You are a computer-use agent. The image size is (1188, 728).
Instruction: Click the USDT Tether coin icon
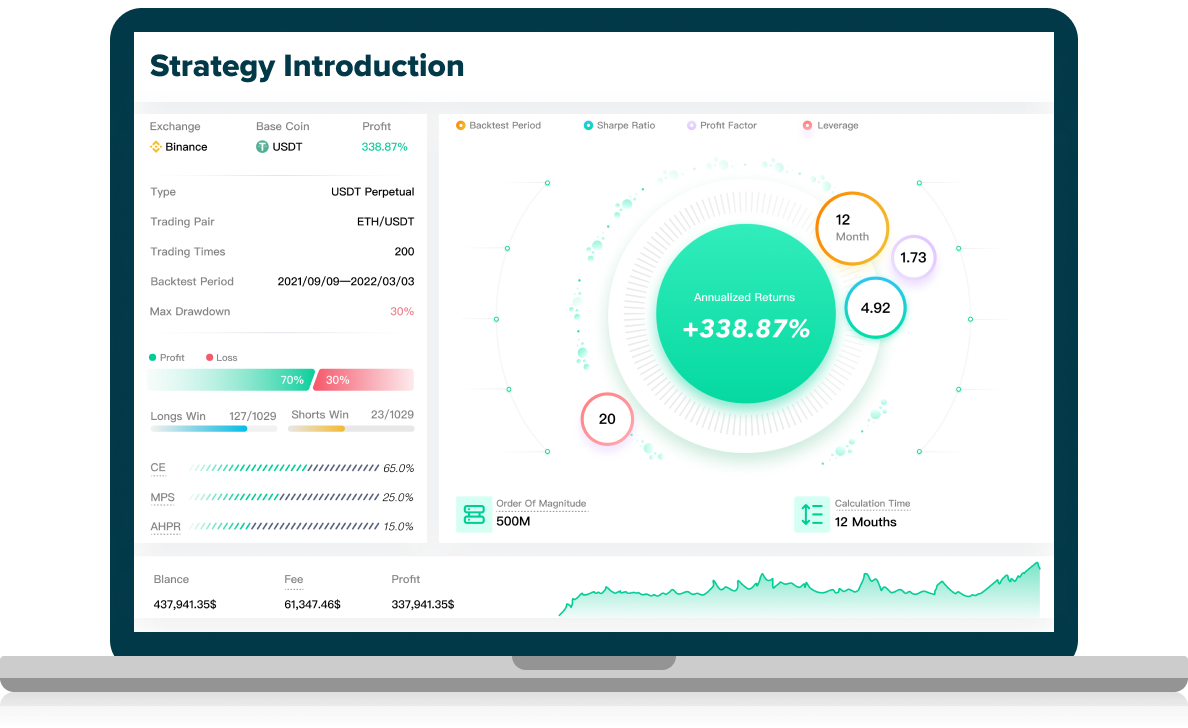[x=262, y=147]
